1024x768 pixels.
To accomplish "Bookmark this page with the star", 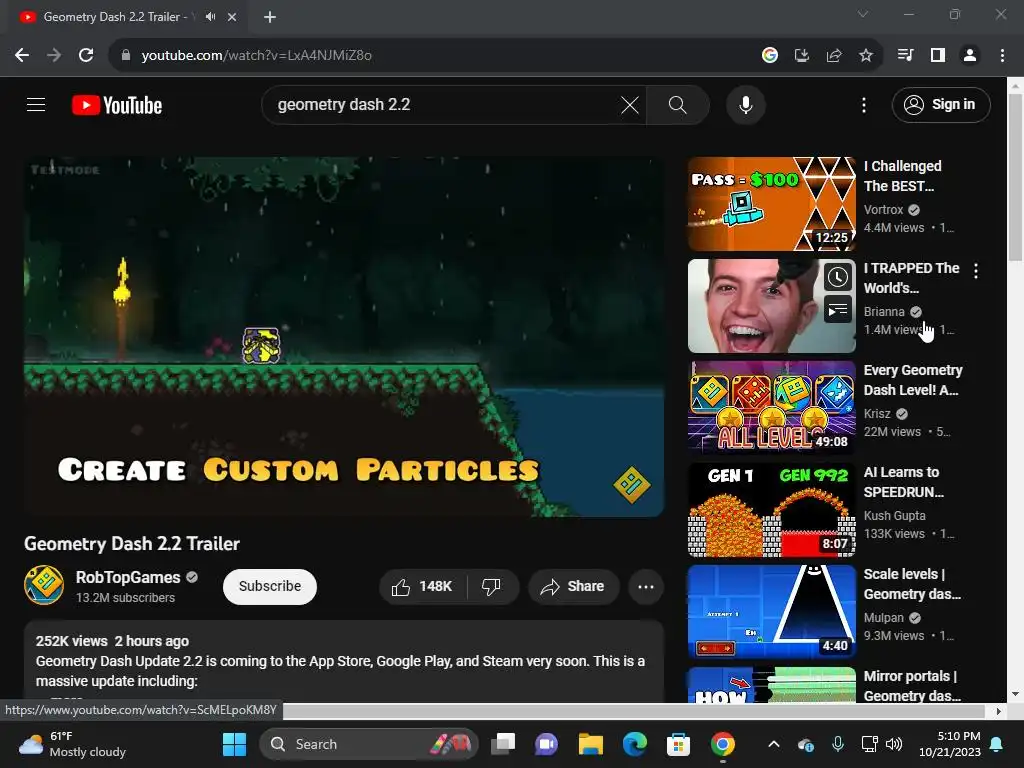I will pos(866,56).
